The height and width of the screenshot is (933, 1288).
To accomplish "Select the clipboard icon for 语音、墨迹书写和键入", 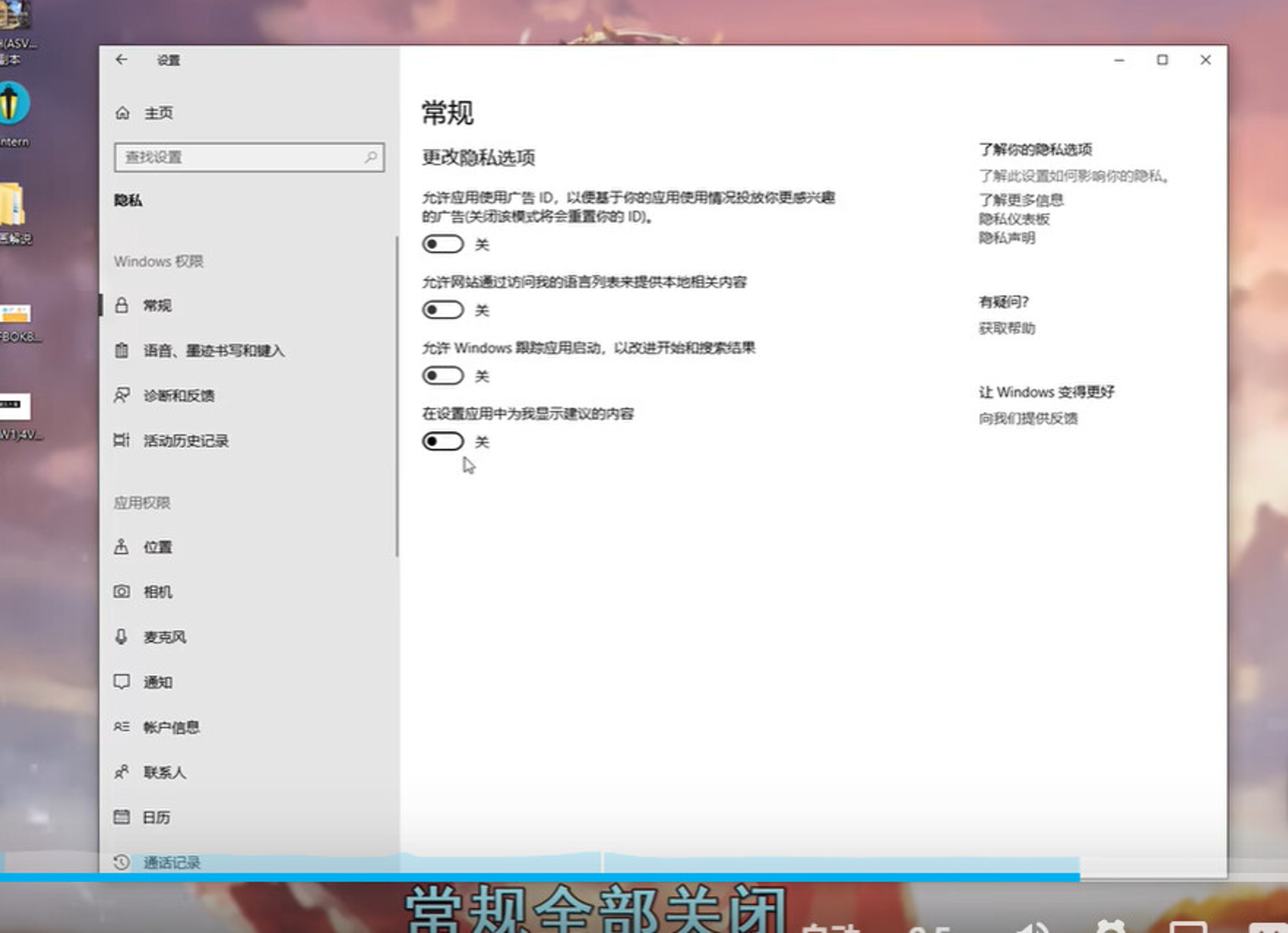I will coord(122,351).
